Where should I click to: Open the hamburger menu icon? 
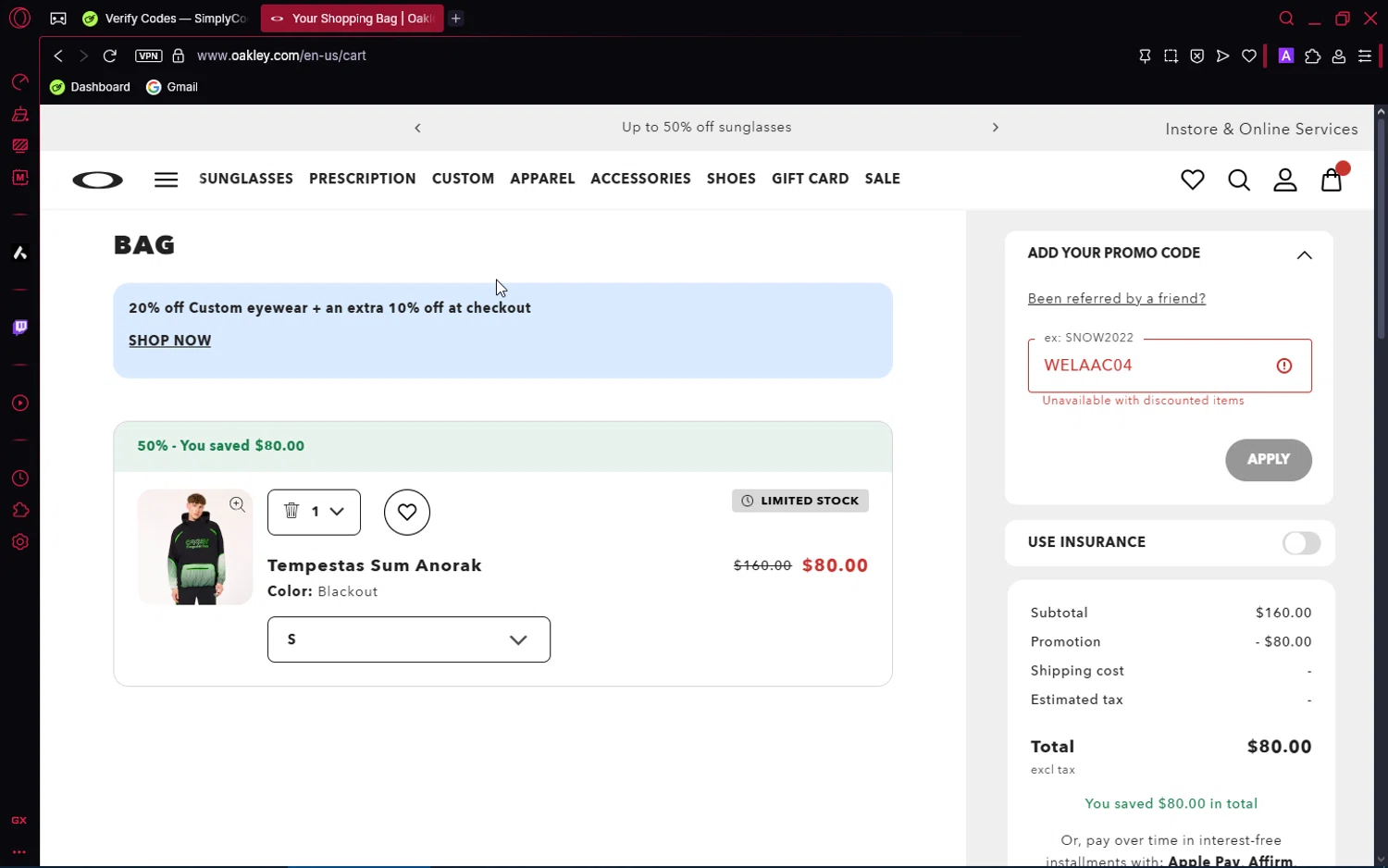coord(166,180)
